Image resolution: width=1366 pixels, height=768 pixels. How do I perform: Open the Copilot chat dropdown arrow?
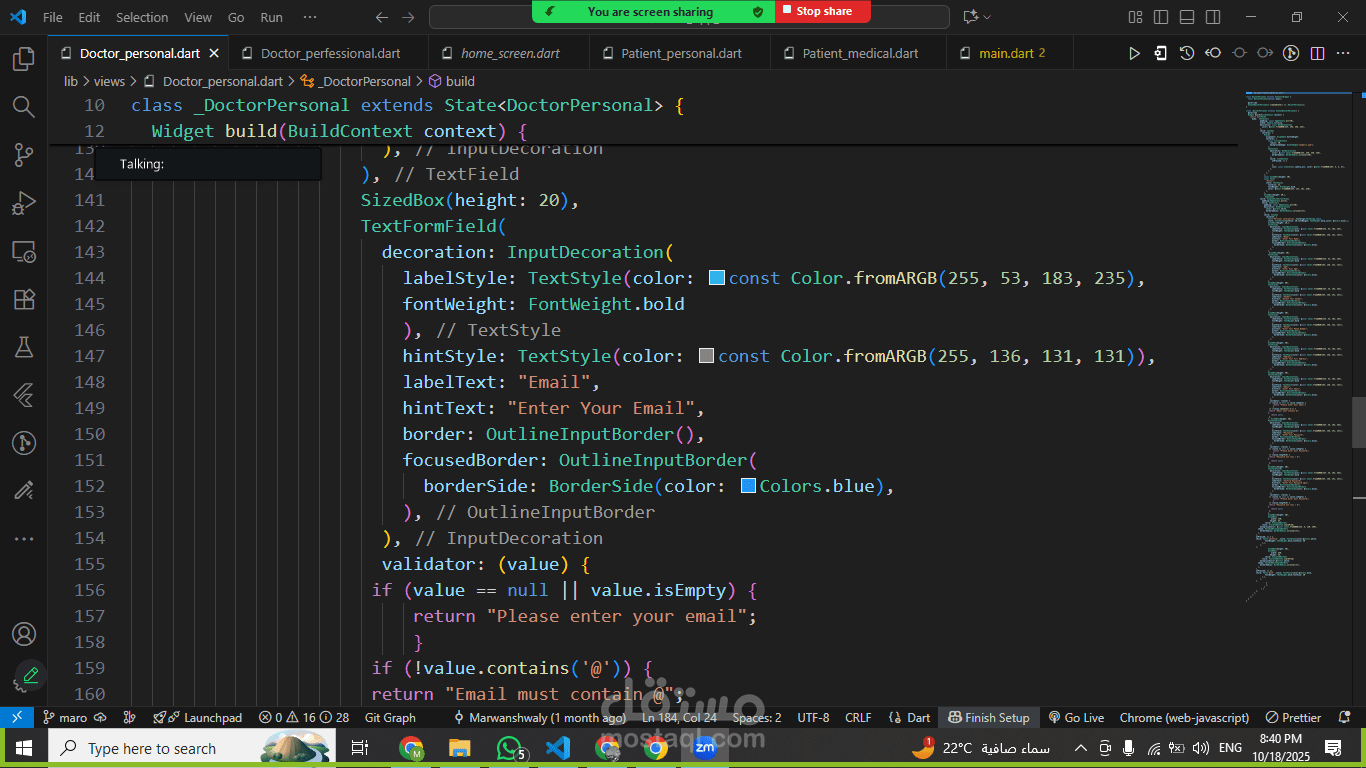(x=988, y=17)
